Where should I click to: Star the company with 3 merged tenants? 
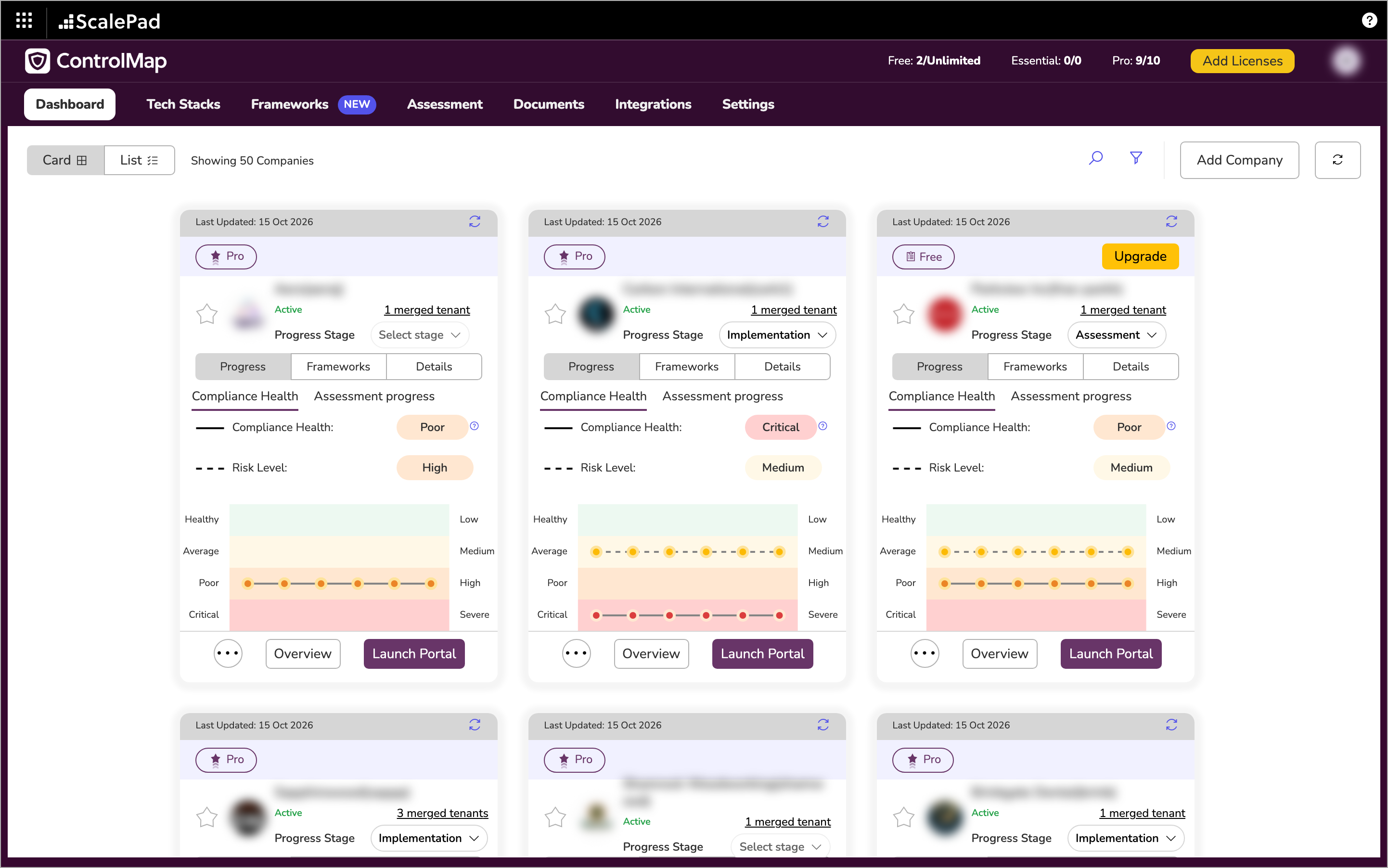tap(207, 817)
